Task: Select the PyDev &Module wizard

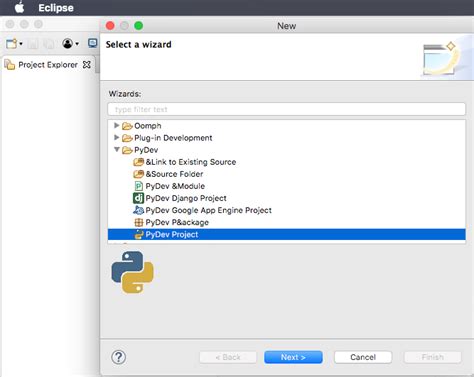Action: [175, 186]
